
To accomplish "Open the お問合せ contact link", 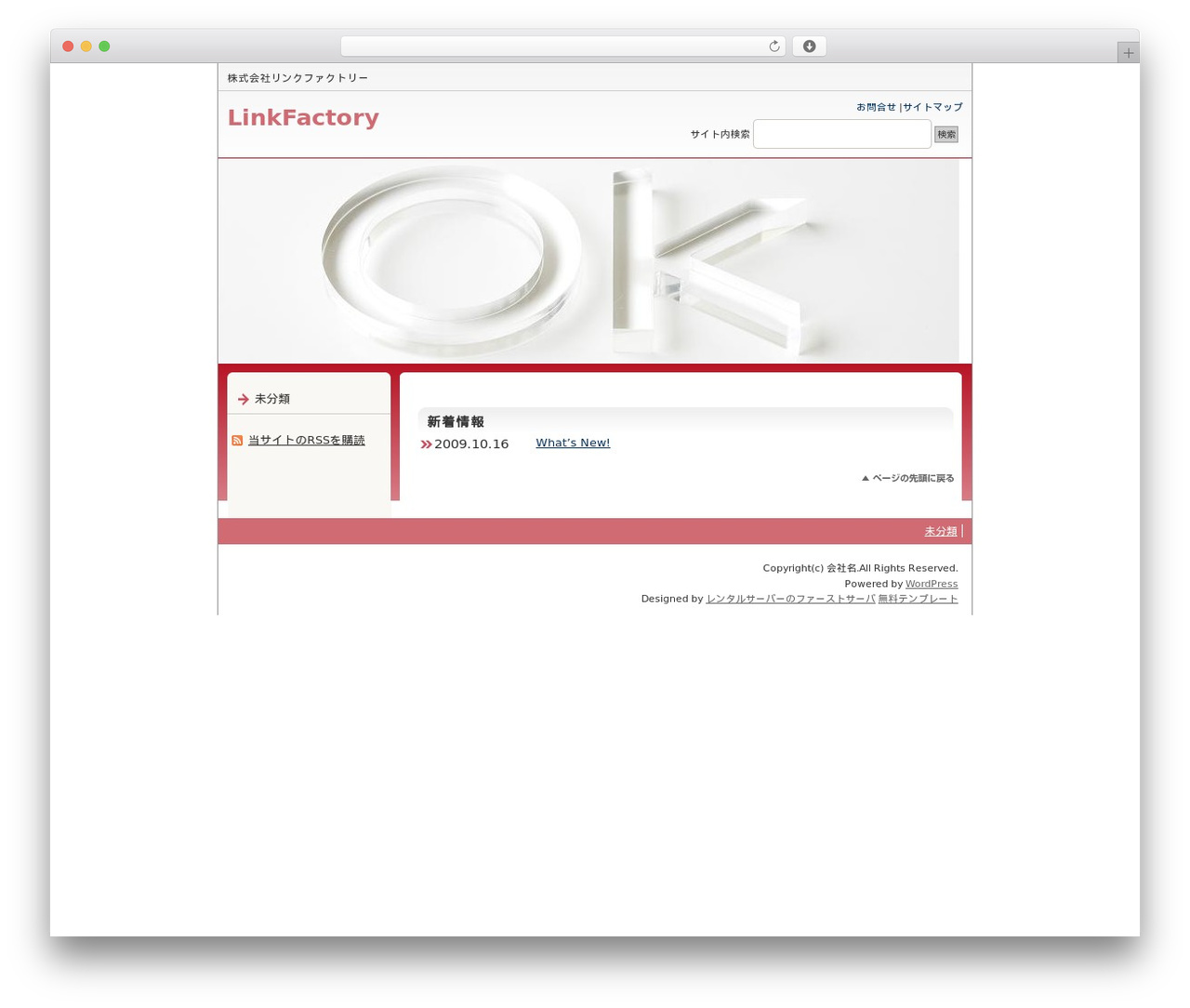I will tap(876, 107).
